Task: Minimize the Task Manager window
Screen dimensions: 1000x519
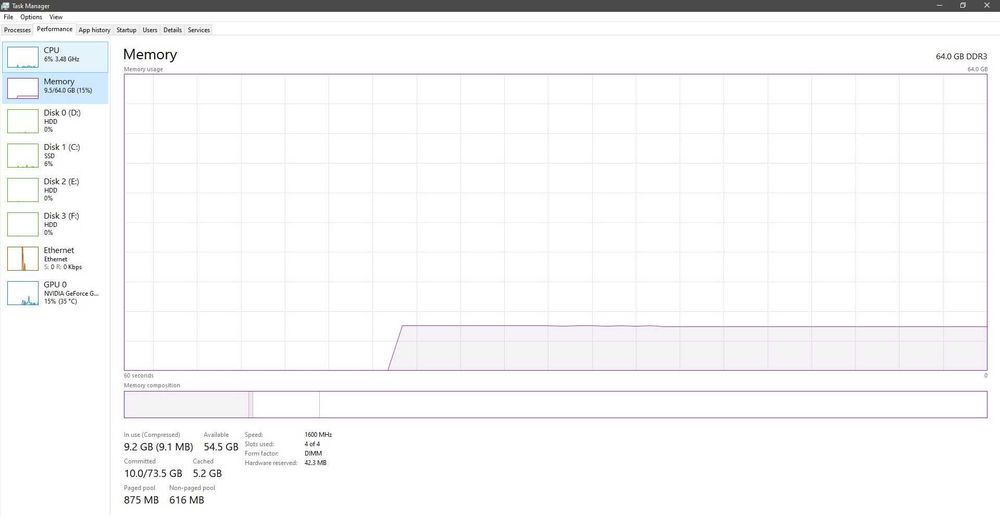Action: click(x=939, y=6)
